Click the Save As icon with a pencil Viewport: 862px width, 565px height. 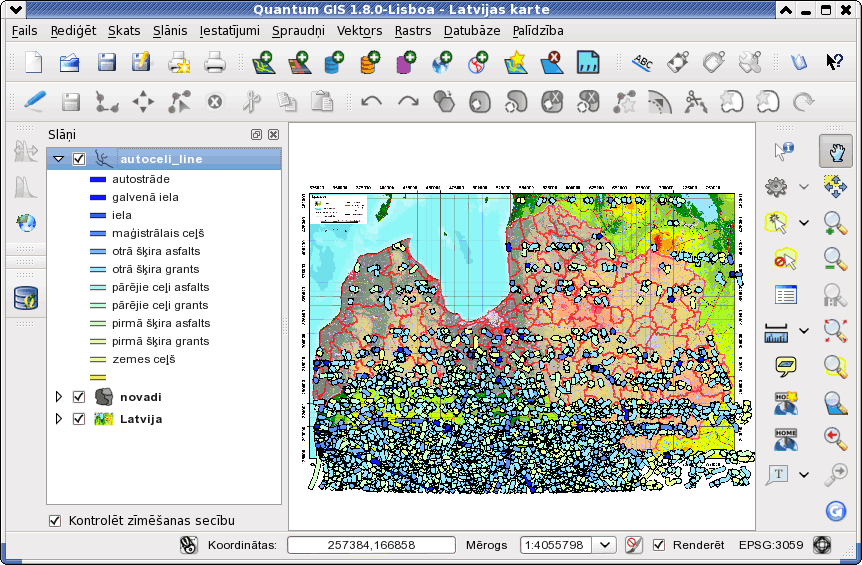pos(141,62)
